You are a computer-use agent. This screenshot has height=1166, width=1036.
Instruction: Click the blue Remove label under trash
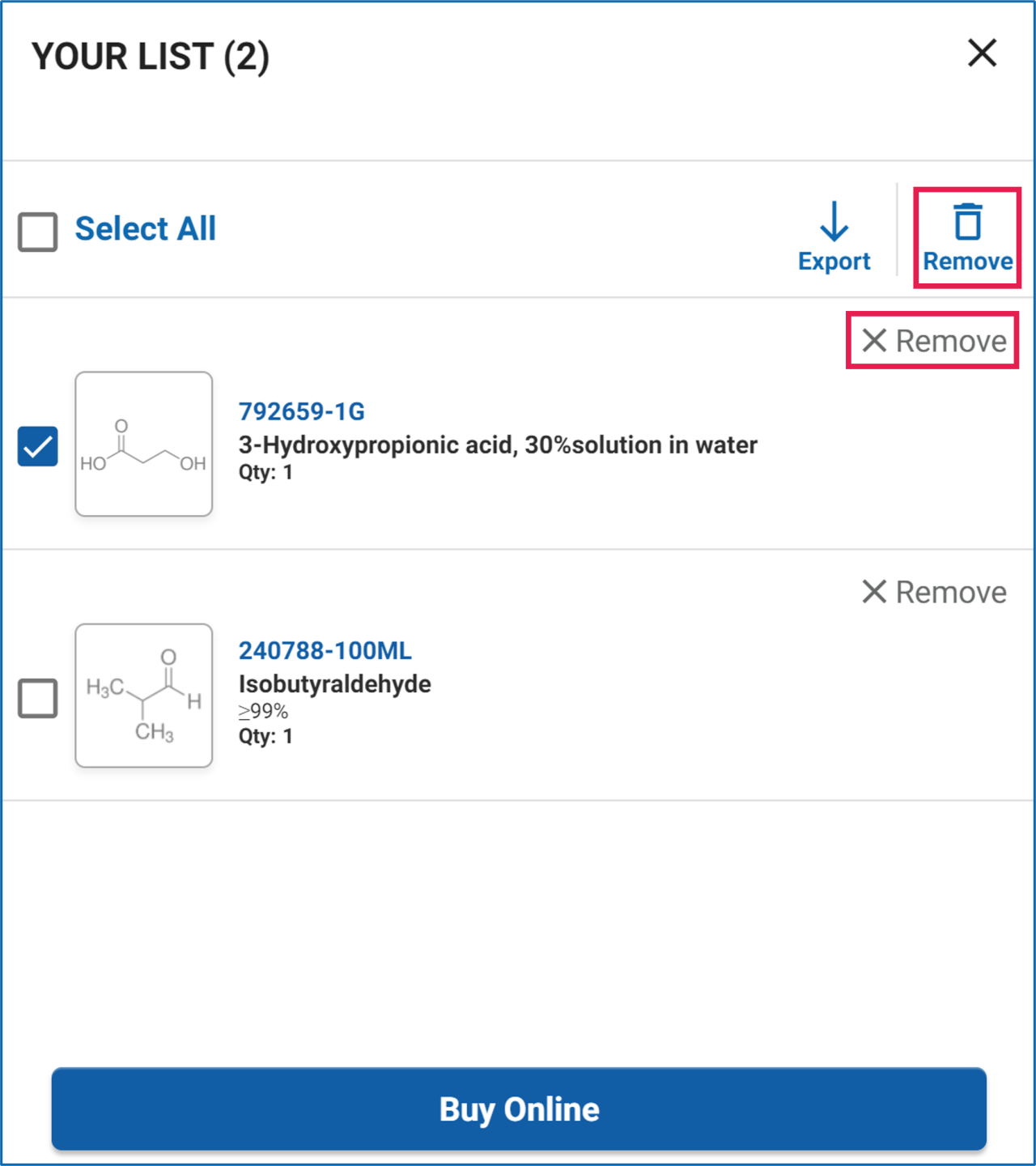(x=968, y=262)
